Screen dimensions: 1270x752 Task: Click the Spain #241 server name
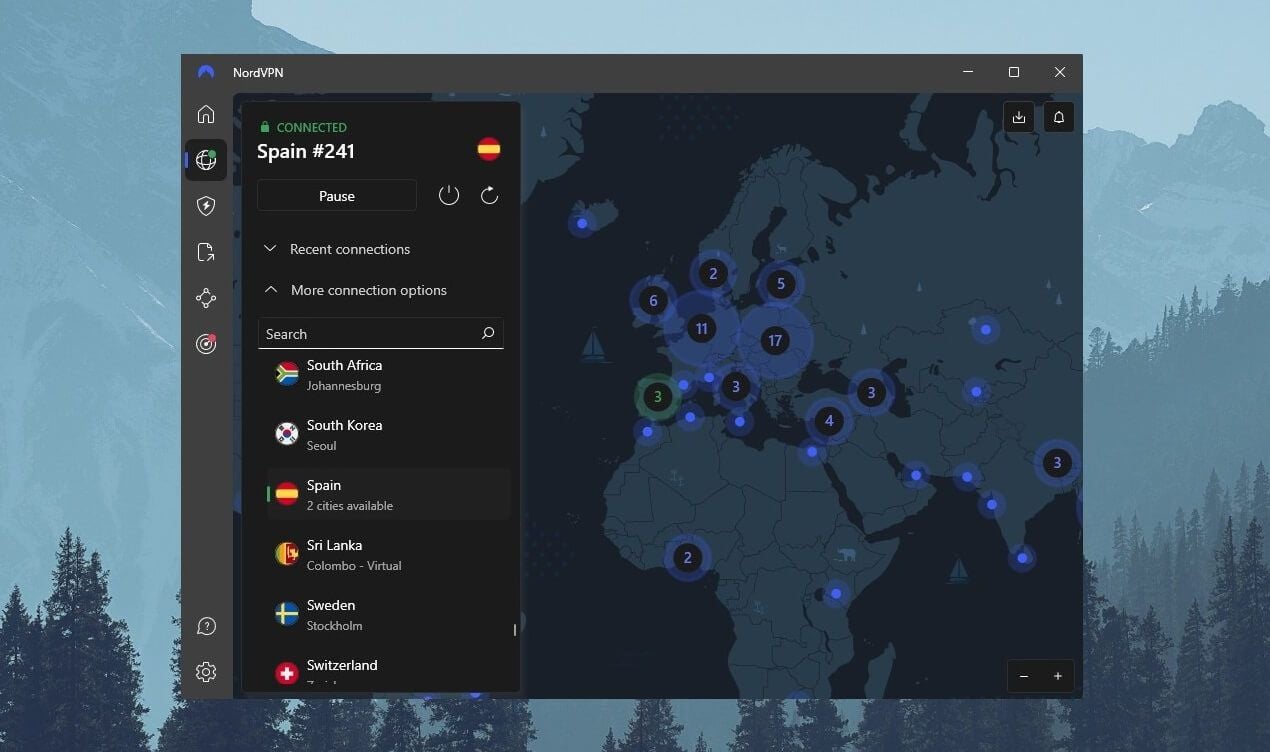[306, 151]
